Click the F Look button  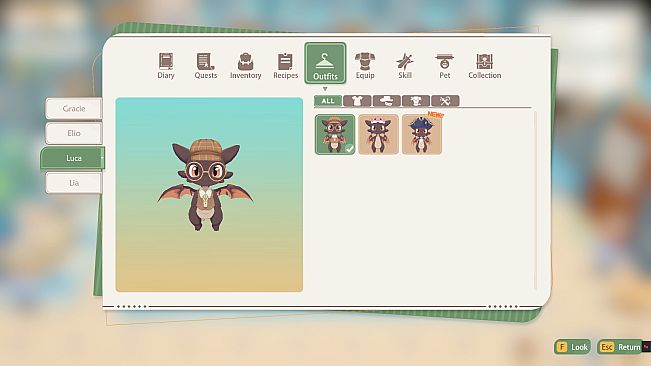(x=572, y=347)
